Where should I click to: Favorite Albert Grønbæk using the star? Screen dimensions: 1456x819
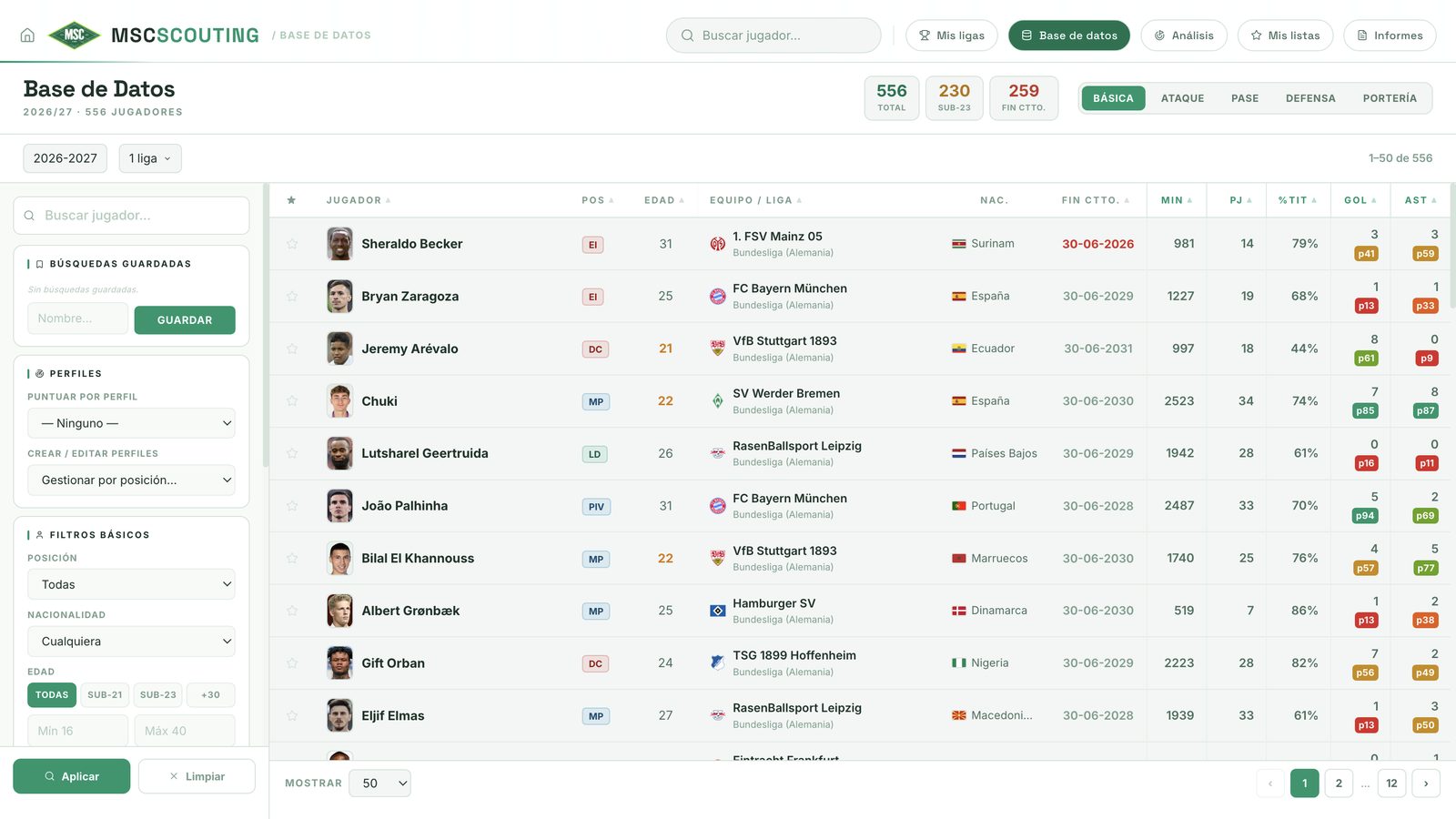point(292,611)
